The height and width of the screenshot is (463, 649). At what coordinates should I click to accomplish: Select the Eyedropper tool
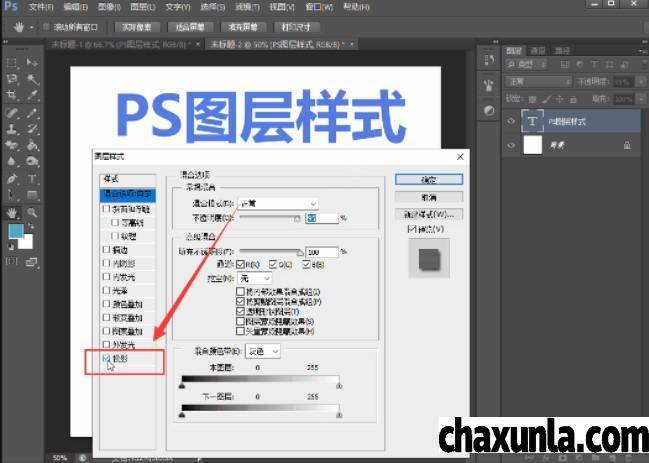coord(32,95)
